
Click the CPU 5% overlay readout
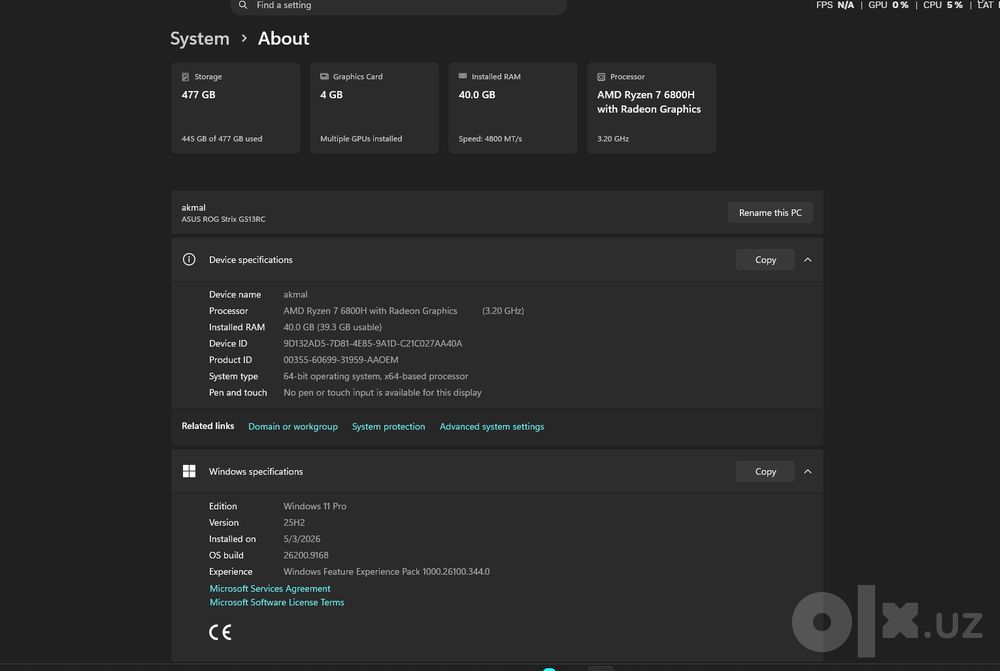click(943, 5)
